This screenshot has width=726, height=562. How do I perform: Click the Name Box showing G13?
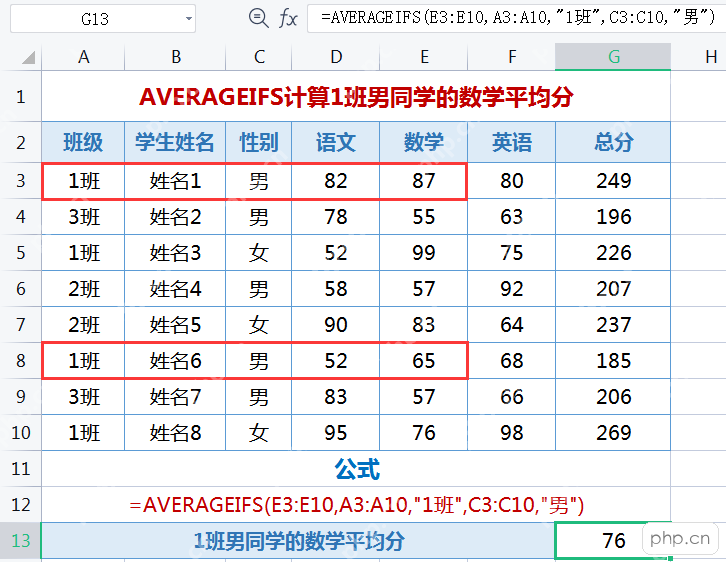103,19
